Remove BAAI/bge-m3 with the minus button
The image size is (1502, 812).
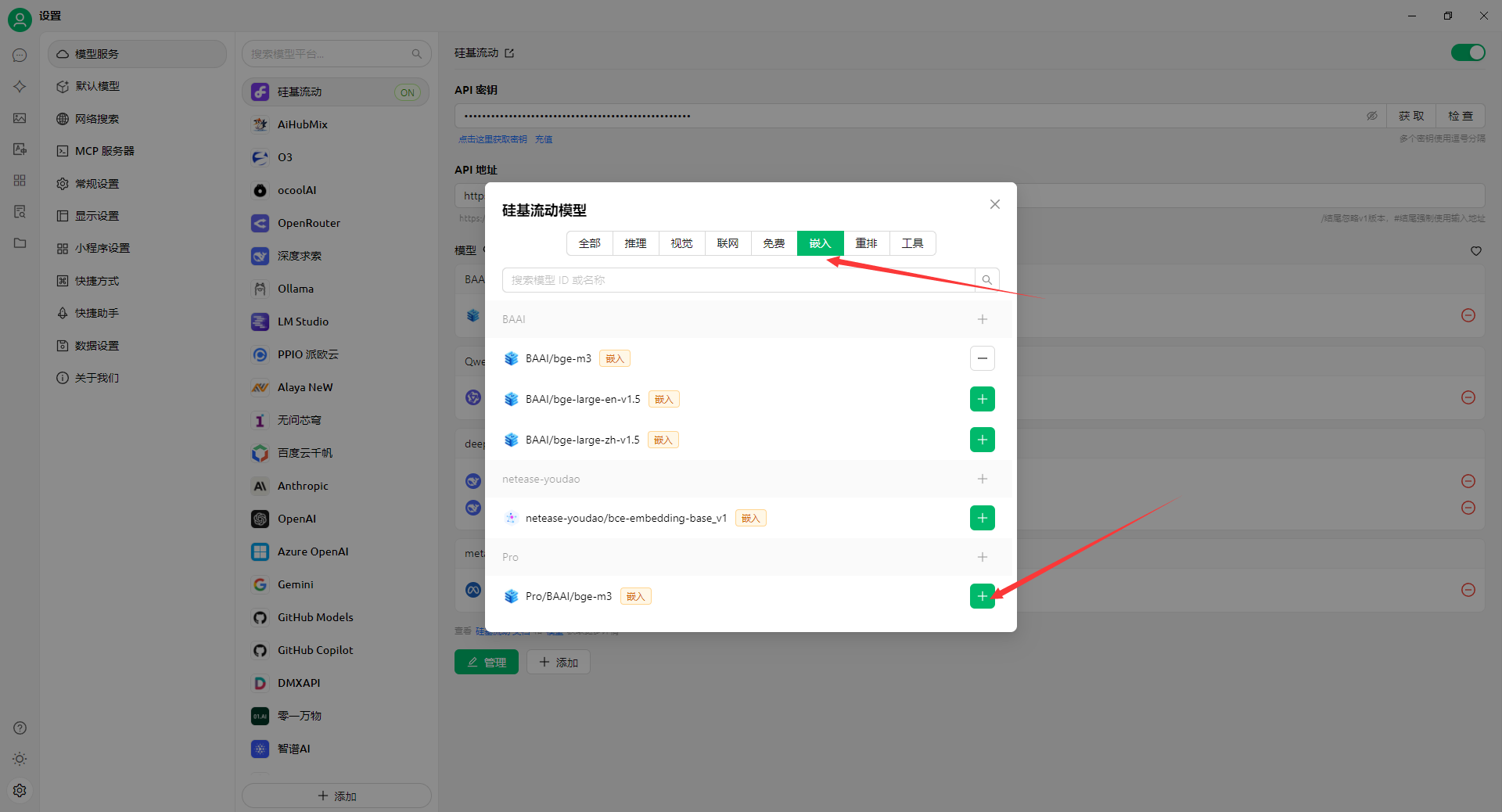pyautogui.click(x=982, y=358)
